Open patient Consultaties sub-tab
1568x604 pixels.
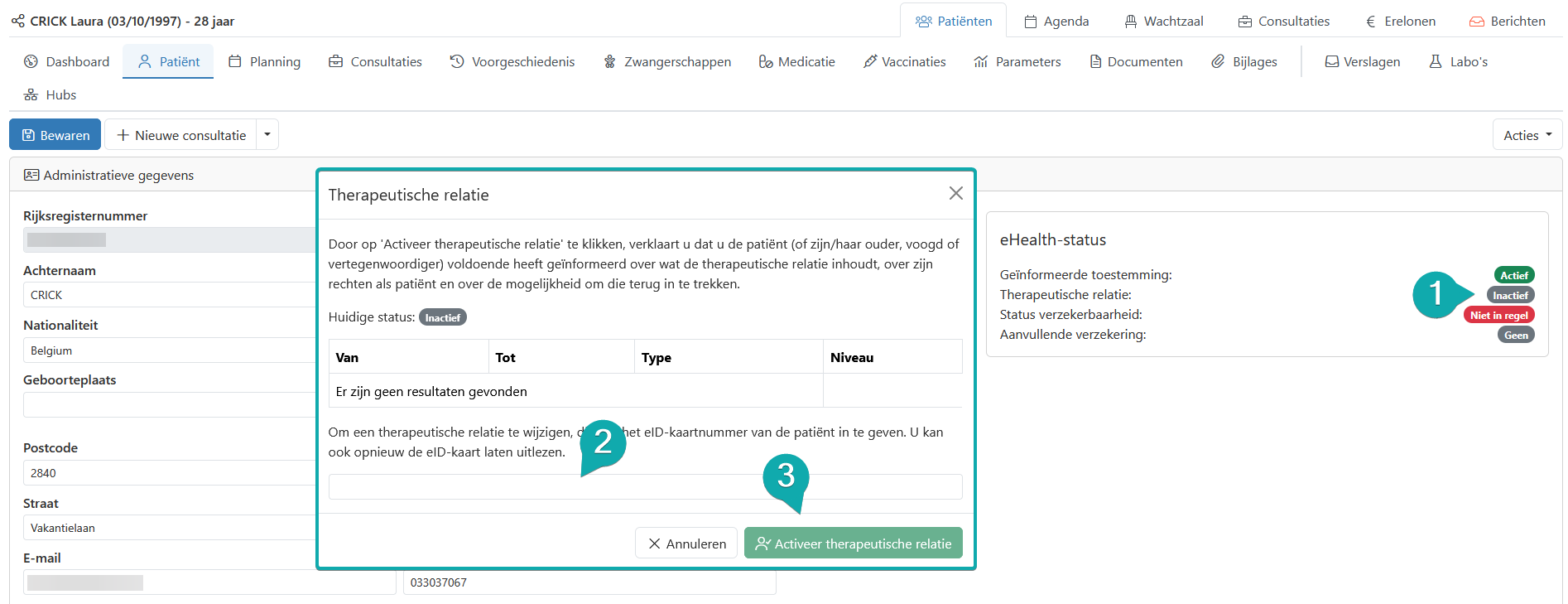[x=375, y=61]
